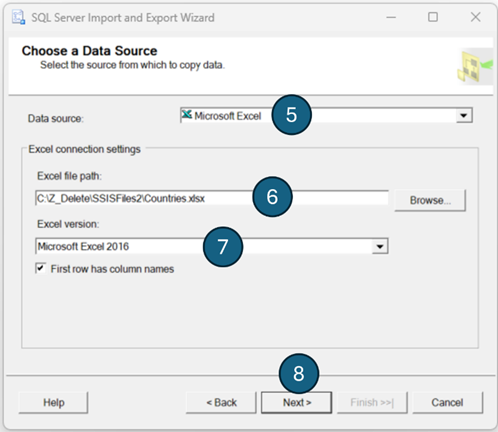The width and height of the screenshot is (498, 432).
Task: Click the Excel icon in Data source field
Action: [187, 115]
